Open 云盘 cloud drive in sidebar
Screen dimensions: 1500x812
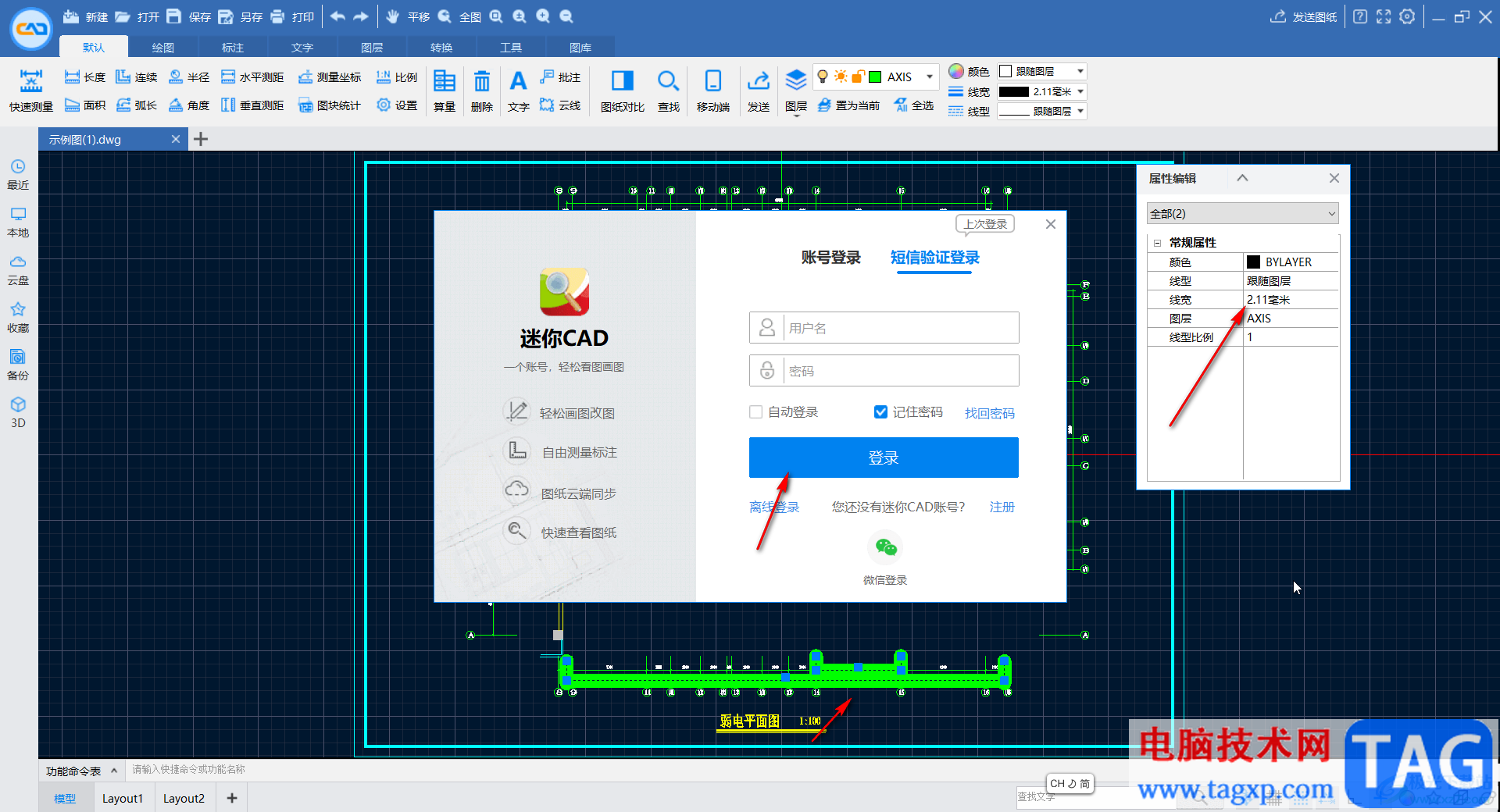(18, 270)
